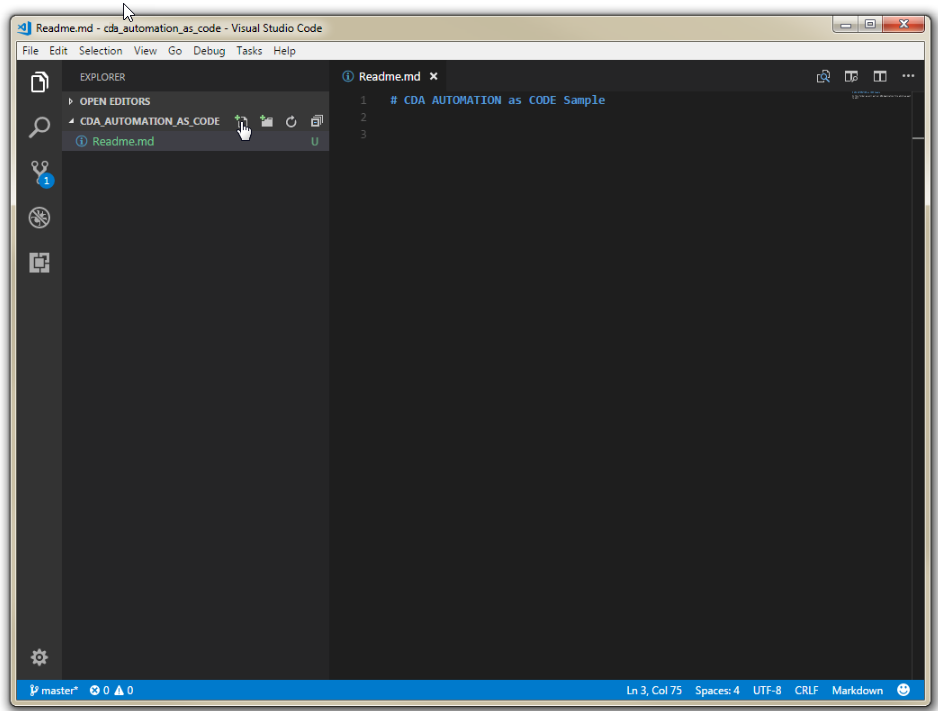The image size is (938, 711).
Task: Open the Debug view icon
Action: tap(39, 218)
